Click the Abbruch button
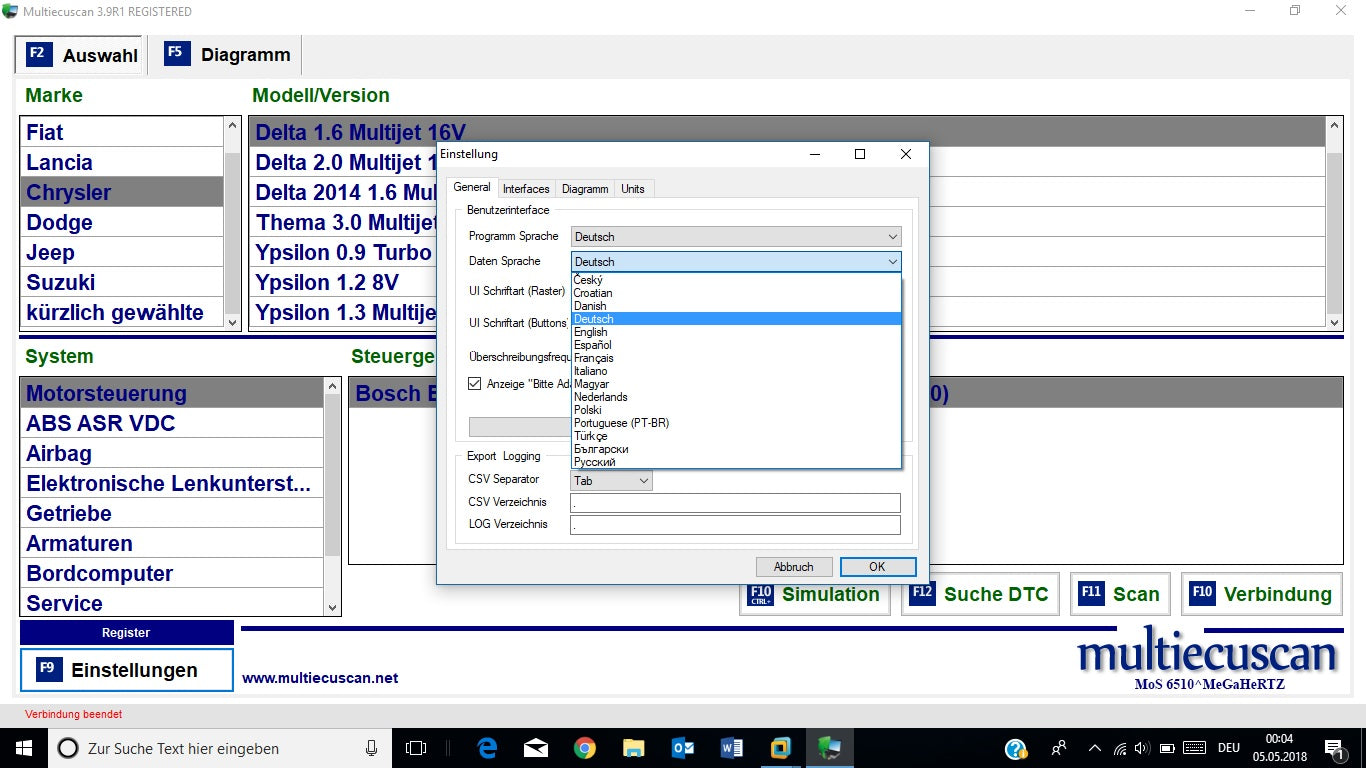This screenshot has width=1366, height=768. (x=793, y=567)
